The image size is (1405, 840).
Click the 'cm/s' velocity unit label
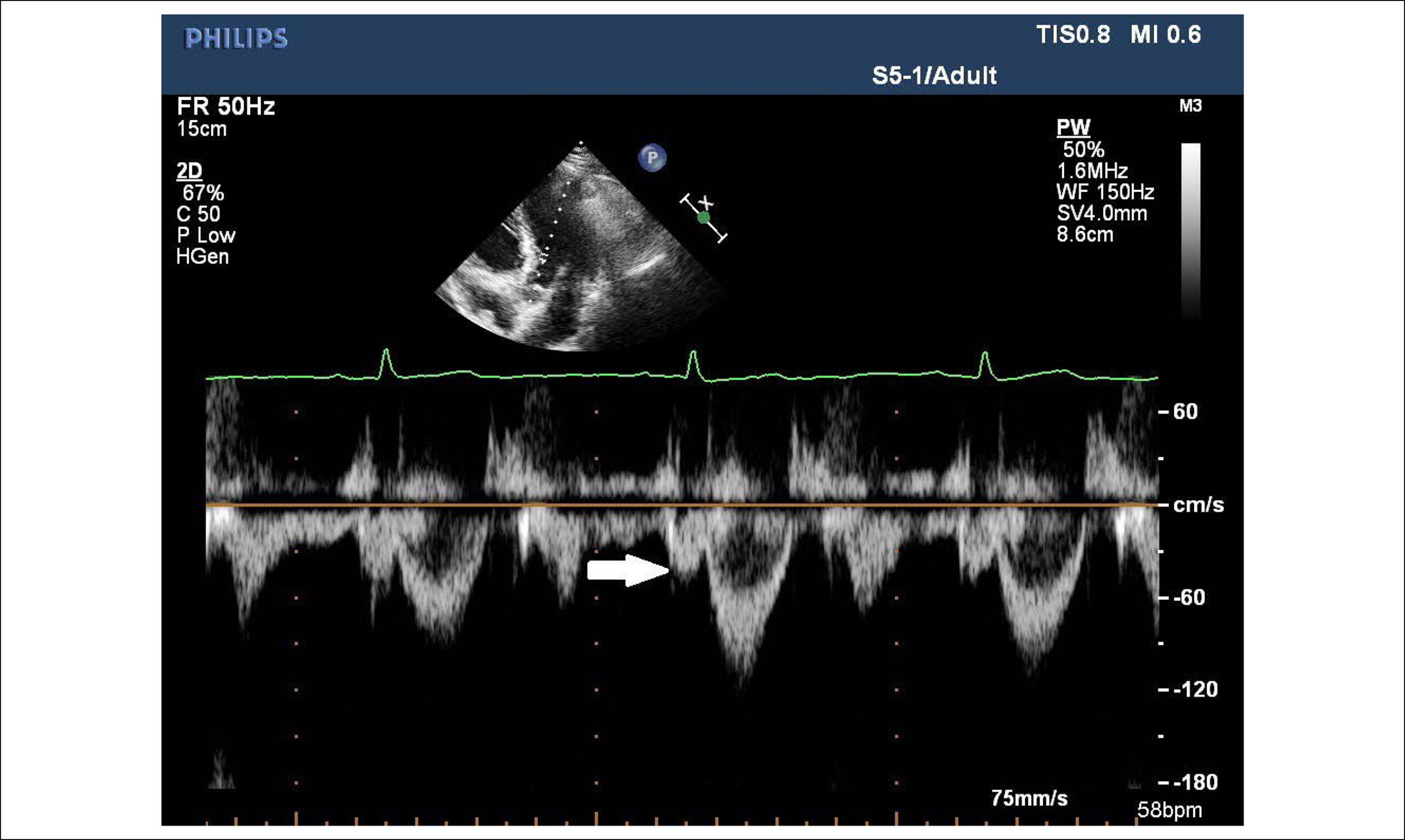(x=1199, y=504)
